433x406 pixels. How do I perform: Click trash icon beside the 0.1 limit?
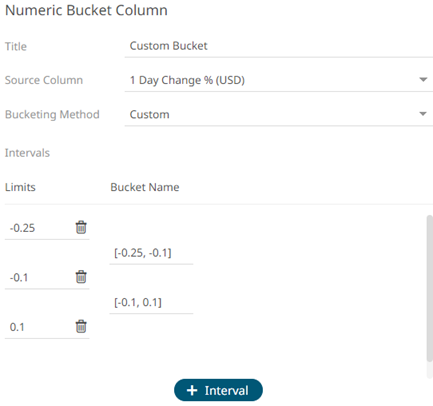(81, 326)
